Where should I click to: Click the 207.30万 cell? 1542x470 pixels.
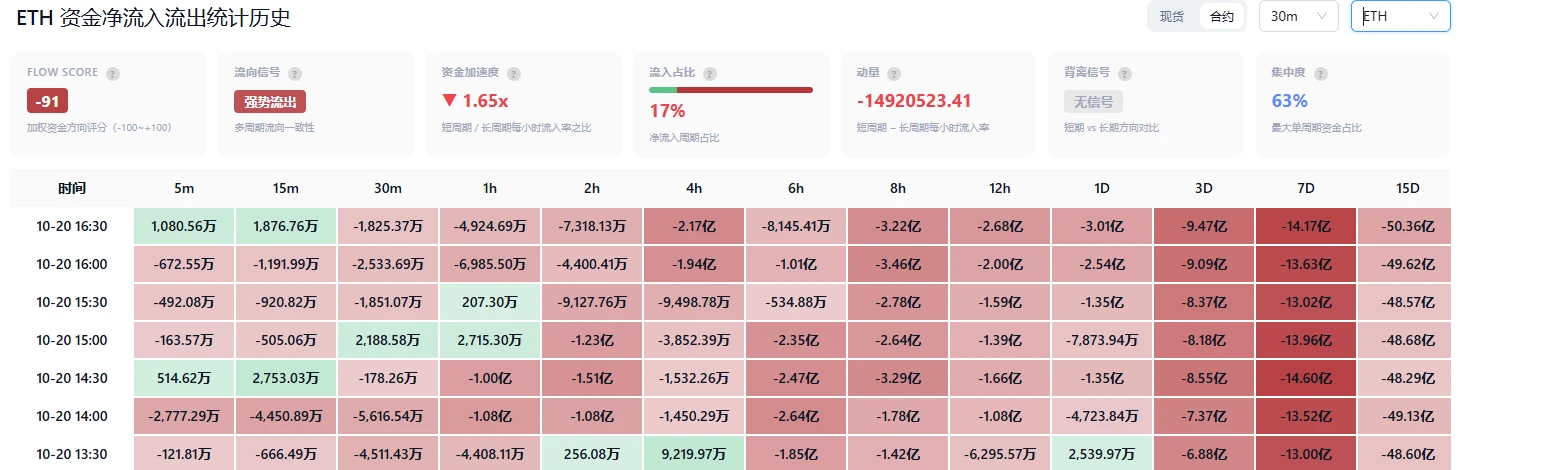(x=490, y=302)
